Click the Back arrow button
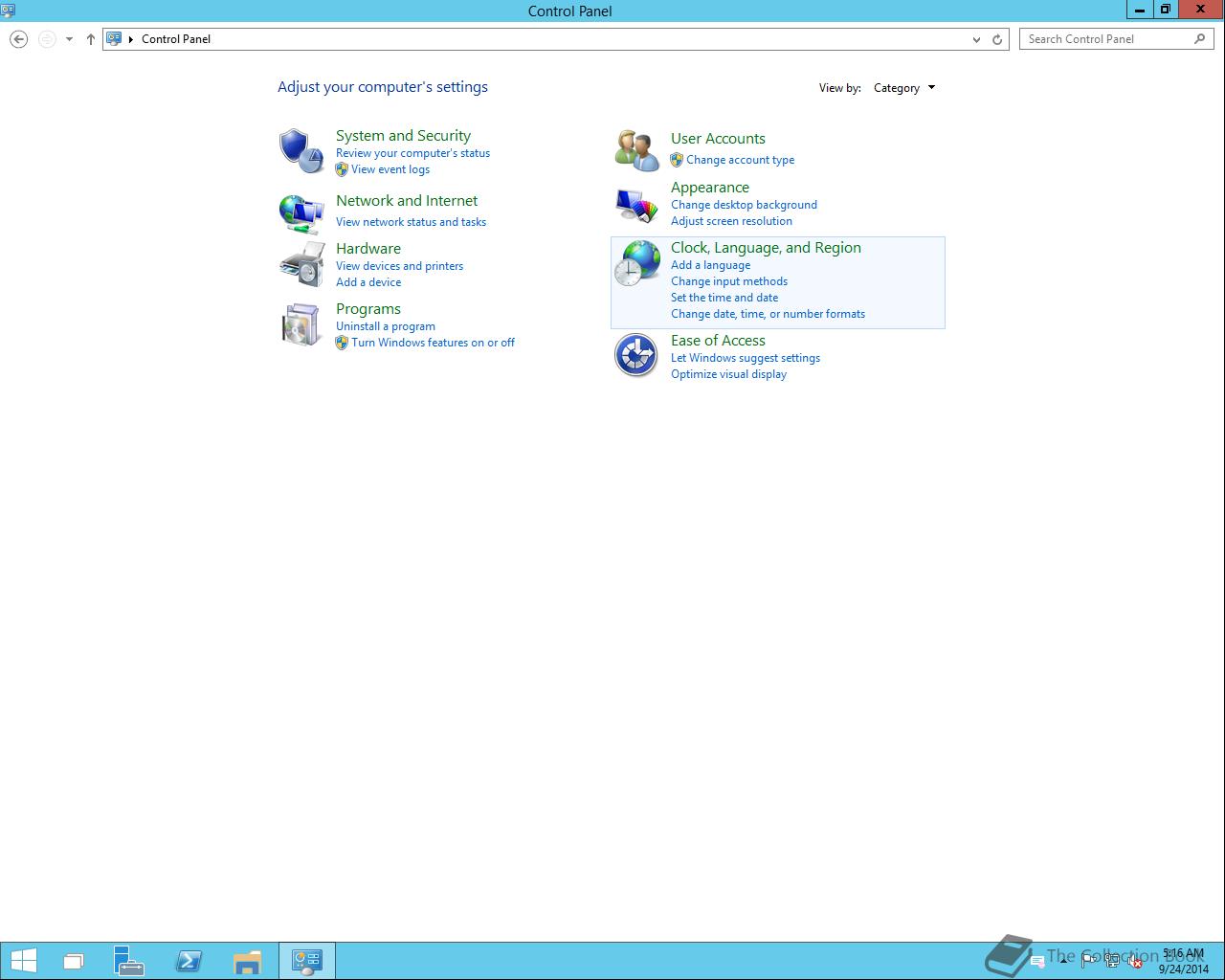Viewport: 1225px width, 980px height. coord(18,39)
